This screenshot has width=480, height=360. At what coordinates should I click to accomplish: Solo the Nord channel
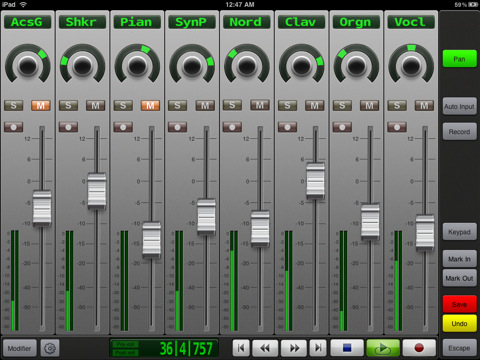tap(232, 105)
